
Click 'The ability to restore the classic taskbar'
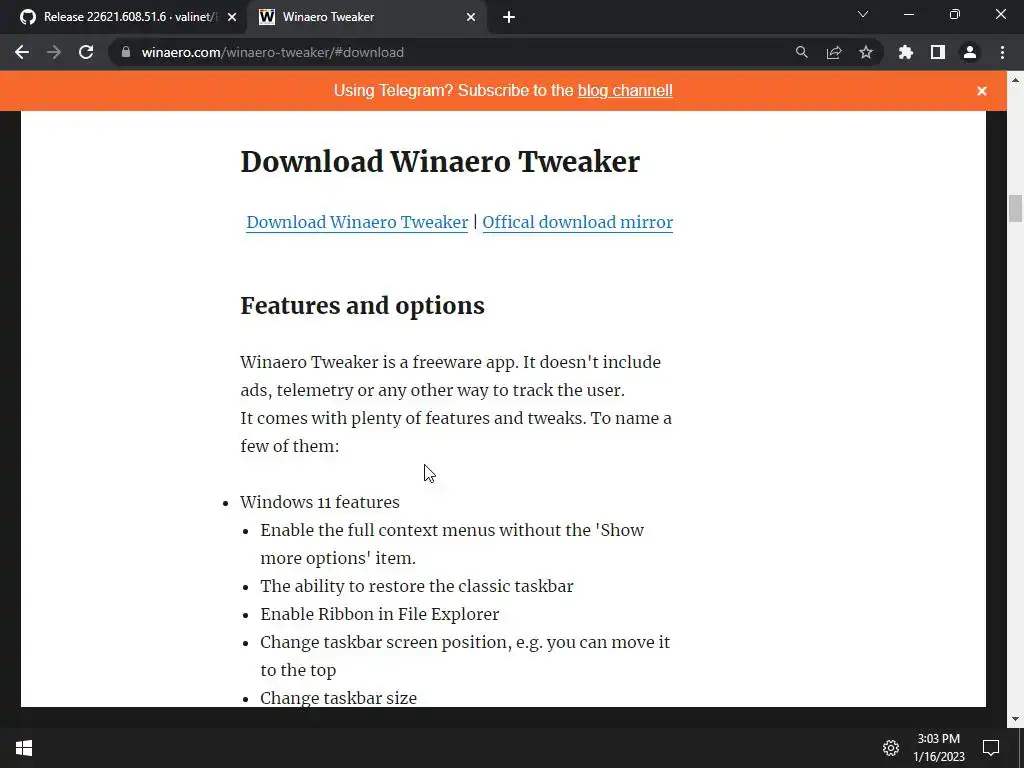click(417, 586)
